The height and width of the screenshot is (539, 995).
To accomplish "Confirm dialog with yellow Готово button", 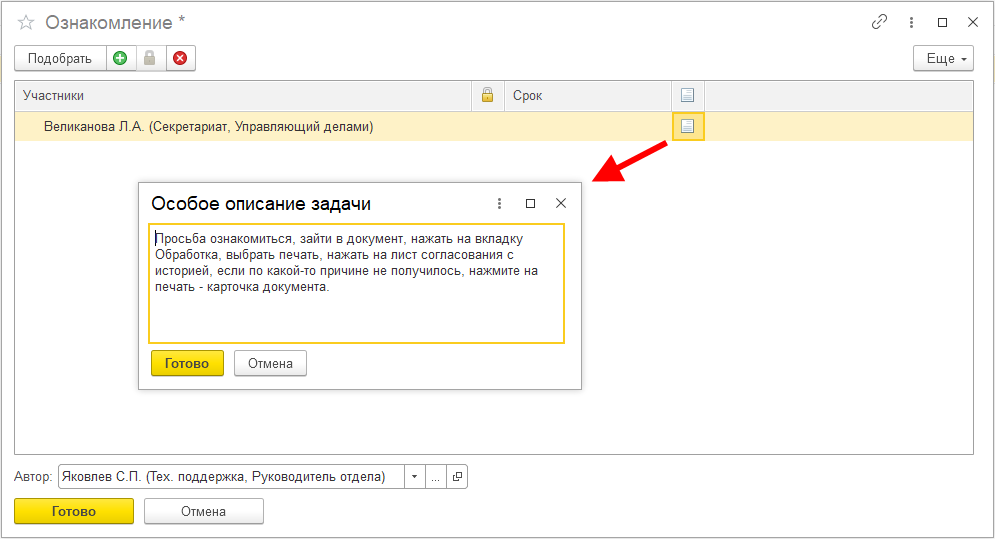I will [x=187, y=363].
